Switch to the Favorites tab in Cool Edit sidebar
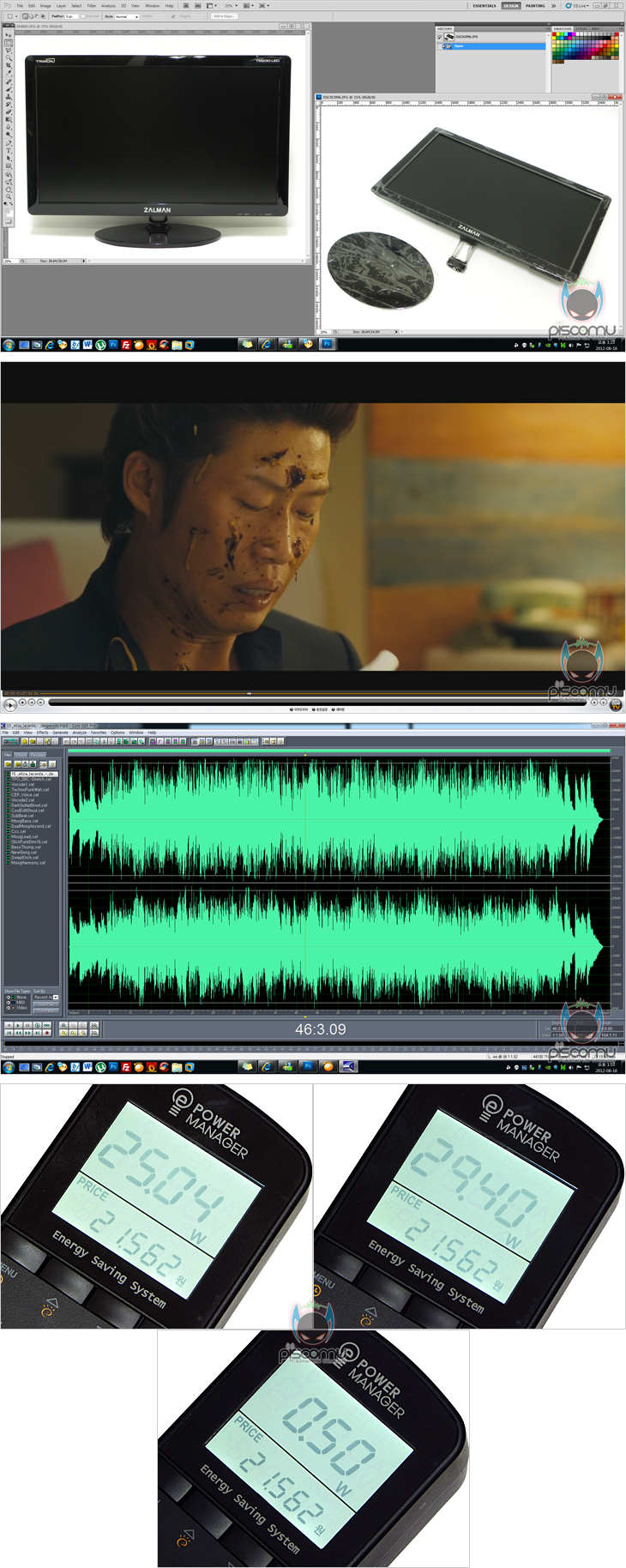 38,755
